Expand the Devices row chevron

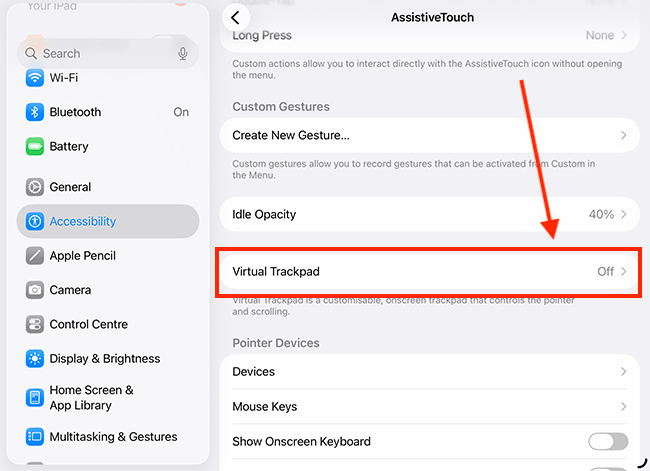624,372
